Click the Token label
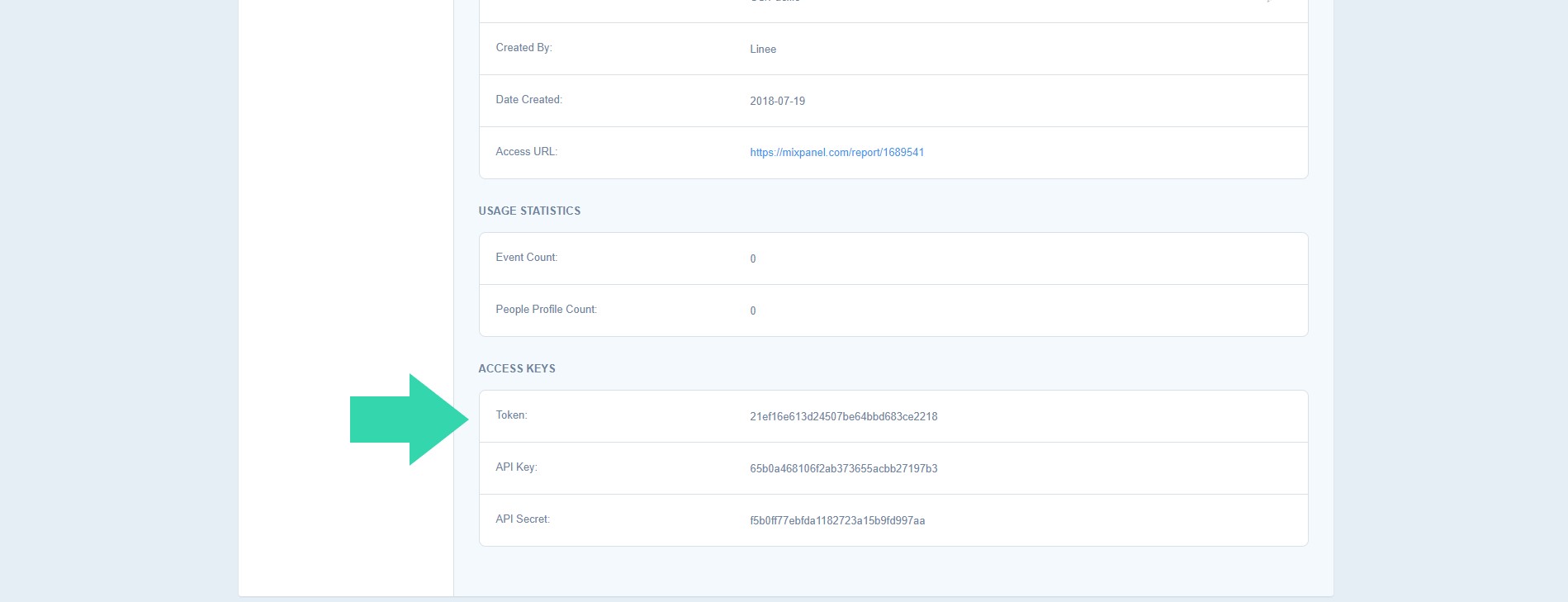Screen dimensions: 1568x602 pos(511,415)
